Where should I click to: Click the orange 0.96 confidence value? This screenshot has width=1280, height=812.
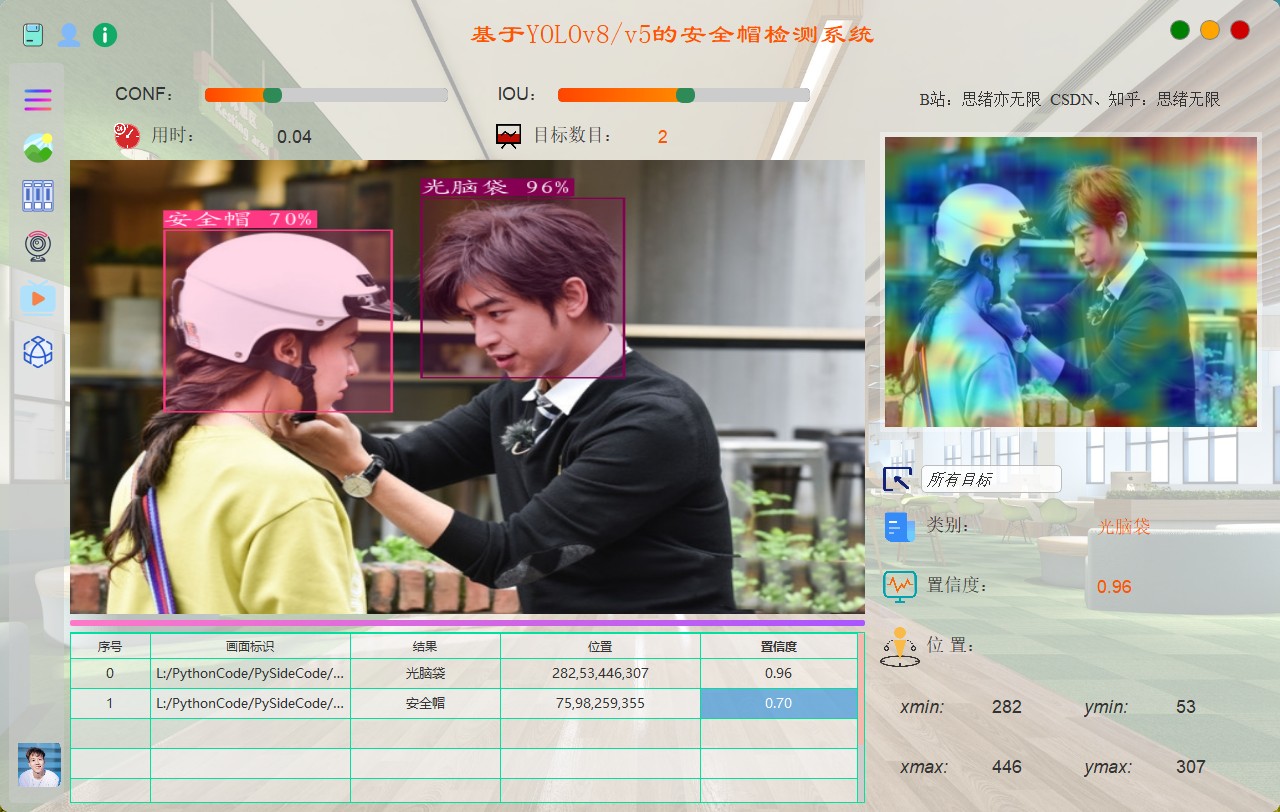click(x=1114, y=587)
